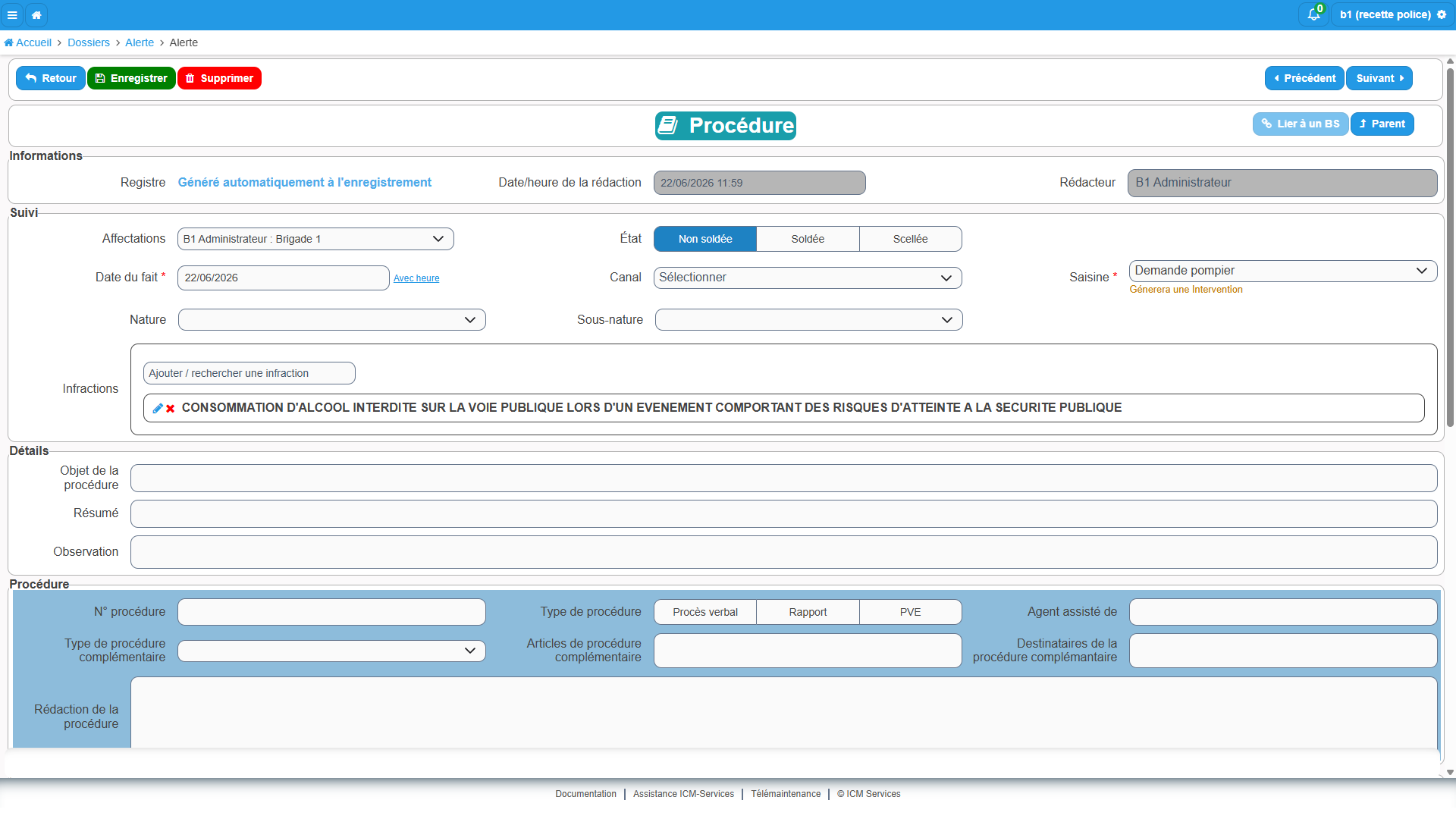Open the notifications bell icon
1456x819 pixels.
[1313, 14]
